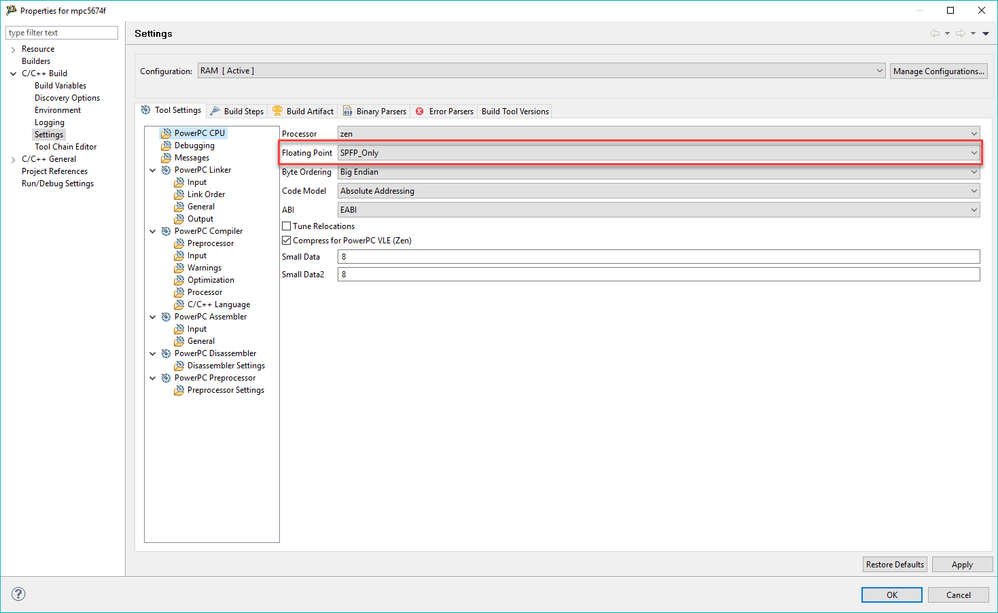Open the Configuration RAM [Active] dropdown
Viewport: 998px width, 613px height.
(x=541, y=71)
